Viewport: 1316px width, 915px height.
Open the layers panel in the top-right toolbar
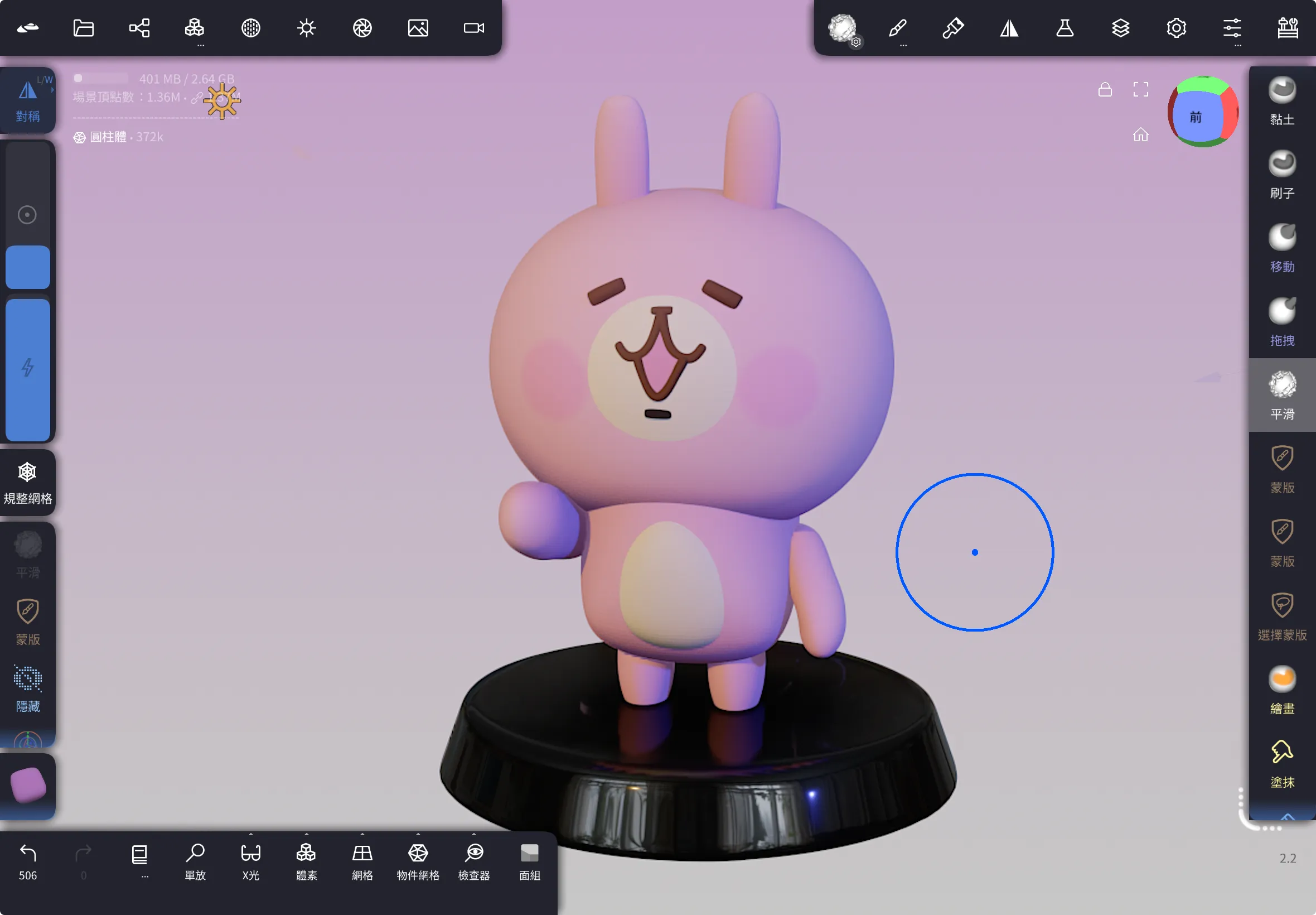[1120, 27]
